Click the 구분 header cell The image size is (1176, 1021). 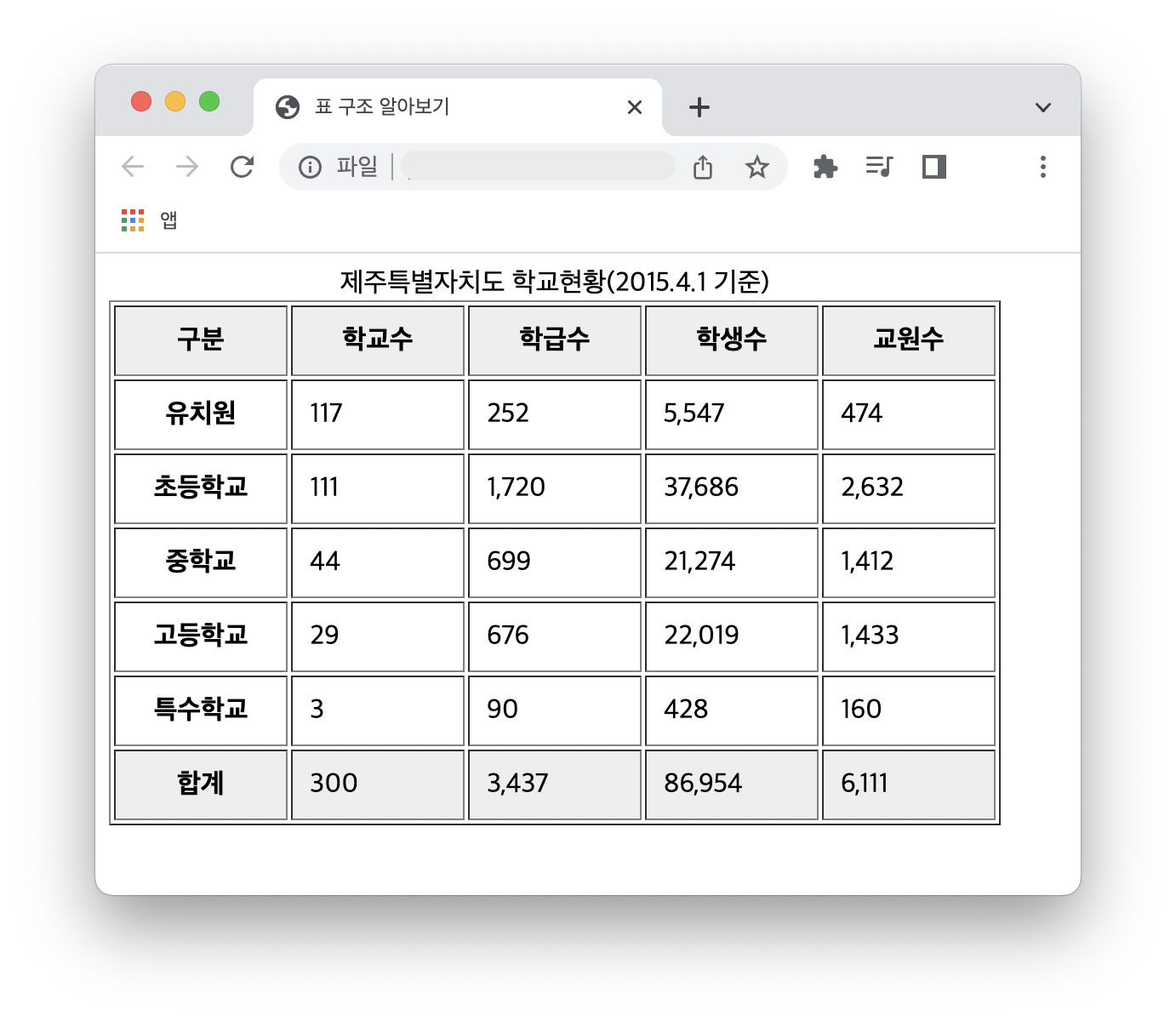click(201, 340)
